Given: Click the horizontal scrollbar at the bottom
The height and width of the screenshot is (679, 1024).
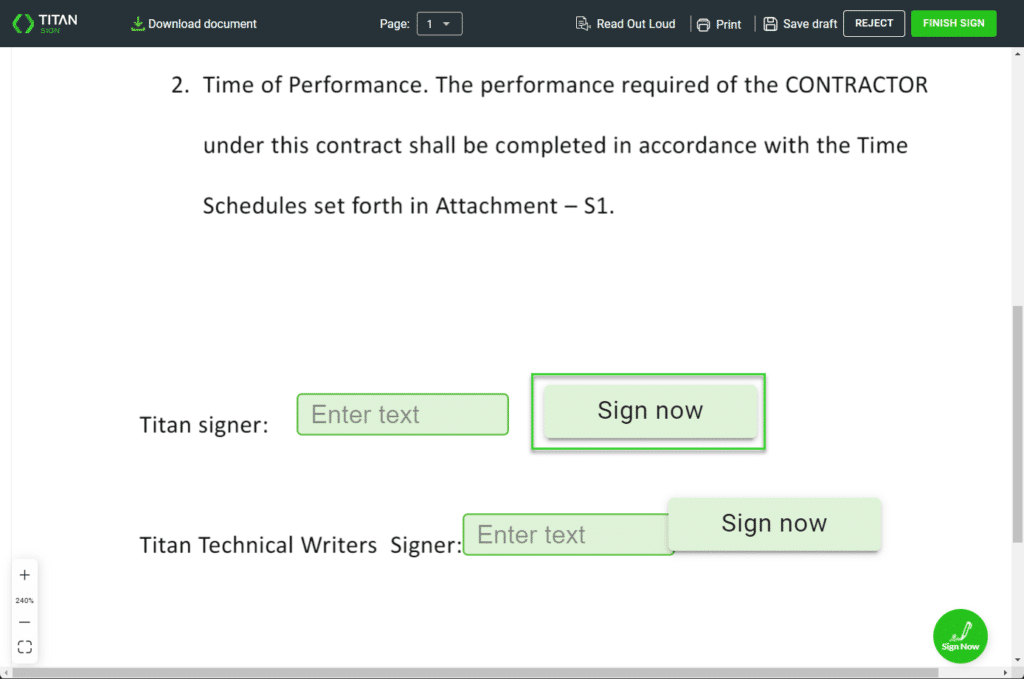Looking at the screenshot, I should coord(500,673).
